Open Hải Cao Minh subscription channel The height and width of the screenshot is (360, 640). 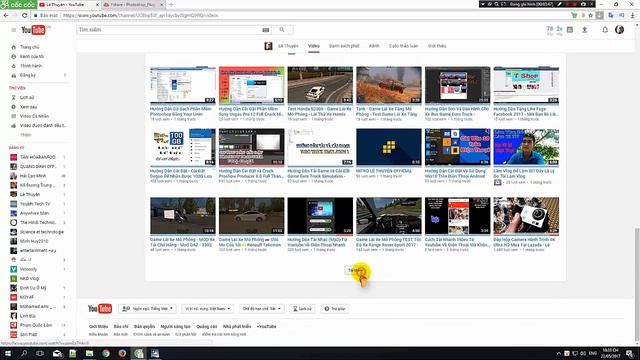(x=33, y=176)
